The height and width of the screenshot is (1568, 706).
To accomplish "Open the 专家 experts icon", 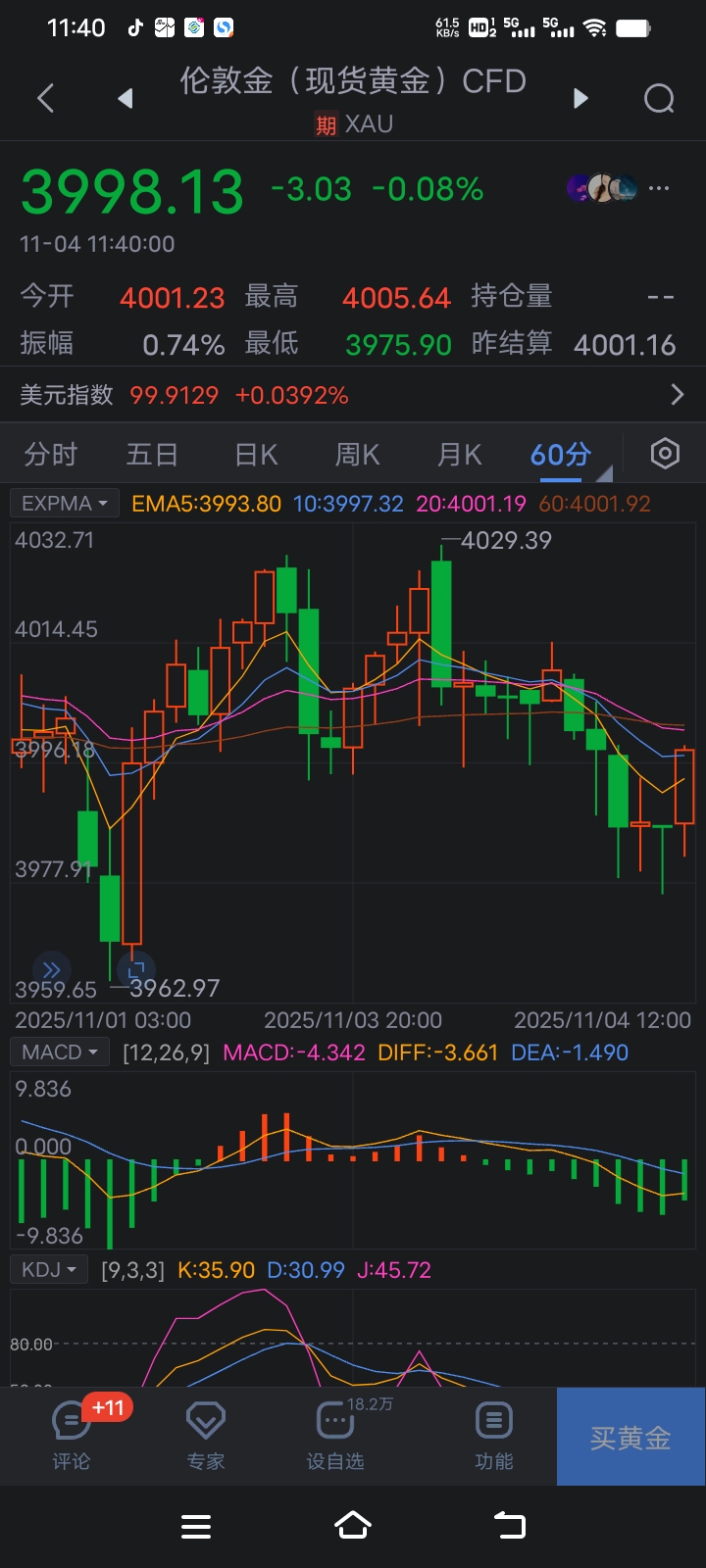I will point(206,1434).
